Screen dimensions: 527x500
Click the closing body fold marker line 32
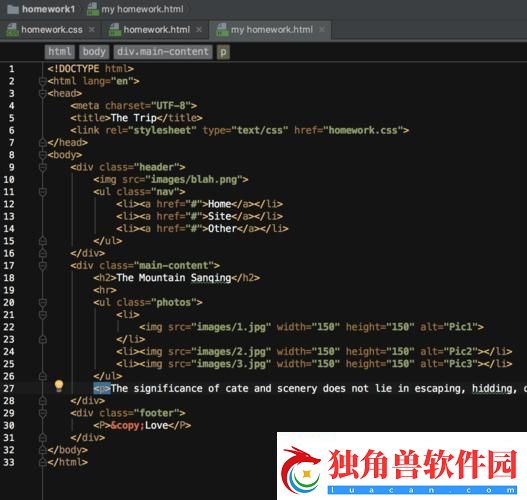(x=42, y=450)
